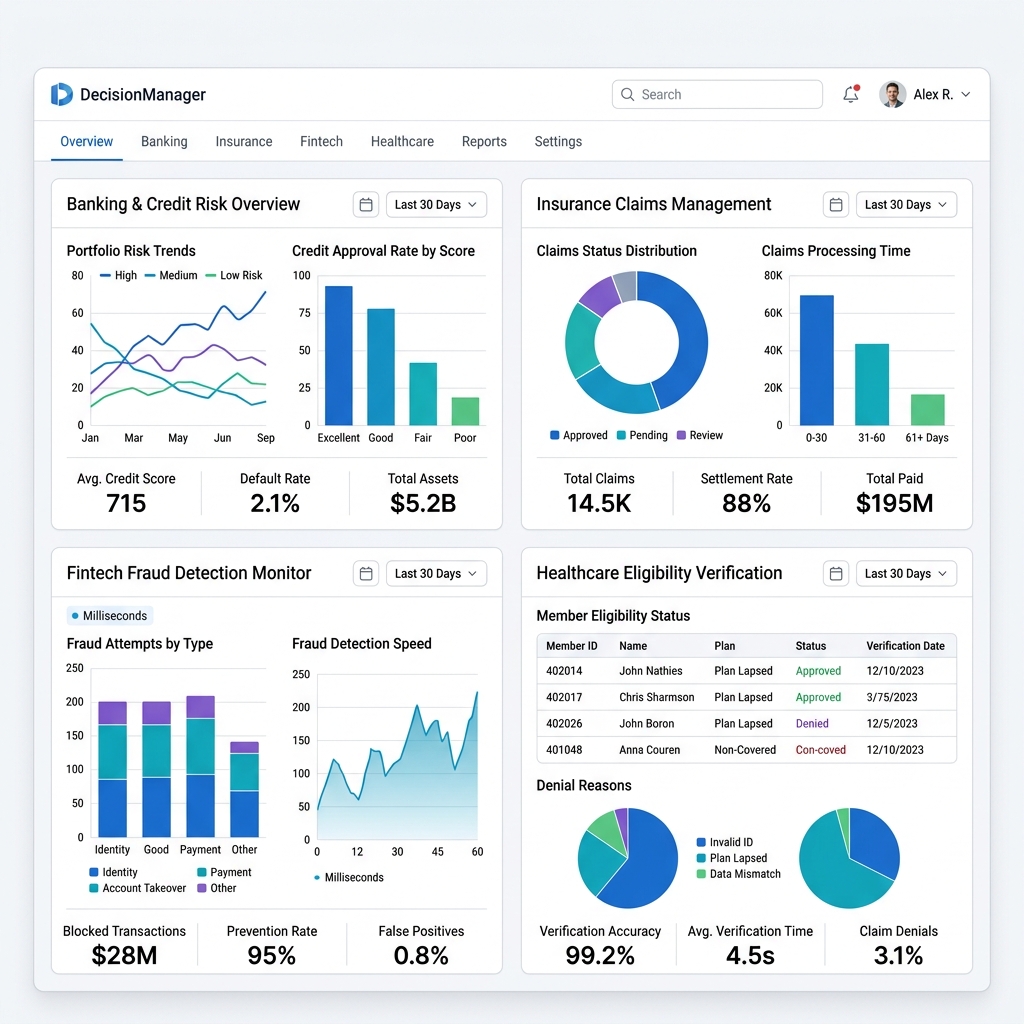Toggle Review legend in Claims Status chart
1024x1024 pixels.
(700, 436)
